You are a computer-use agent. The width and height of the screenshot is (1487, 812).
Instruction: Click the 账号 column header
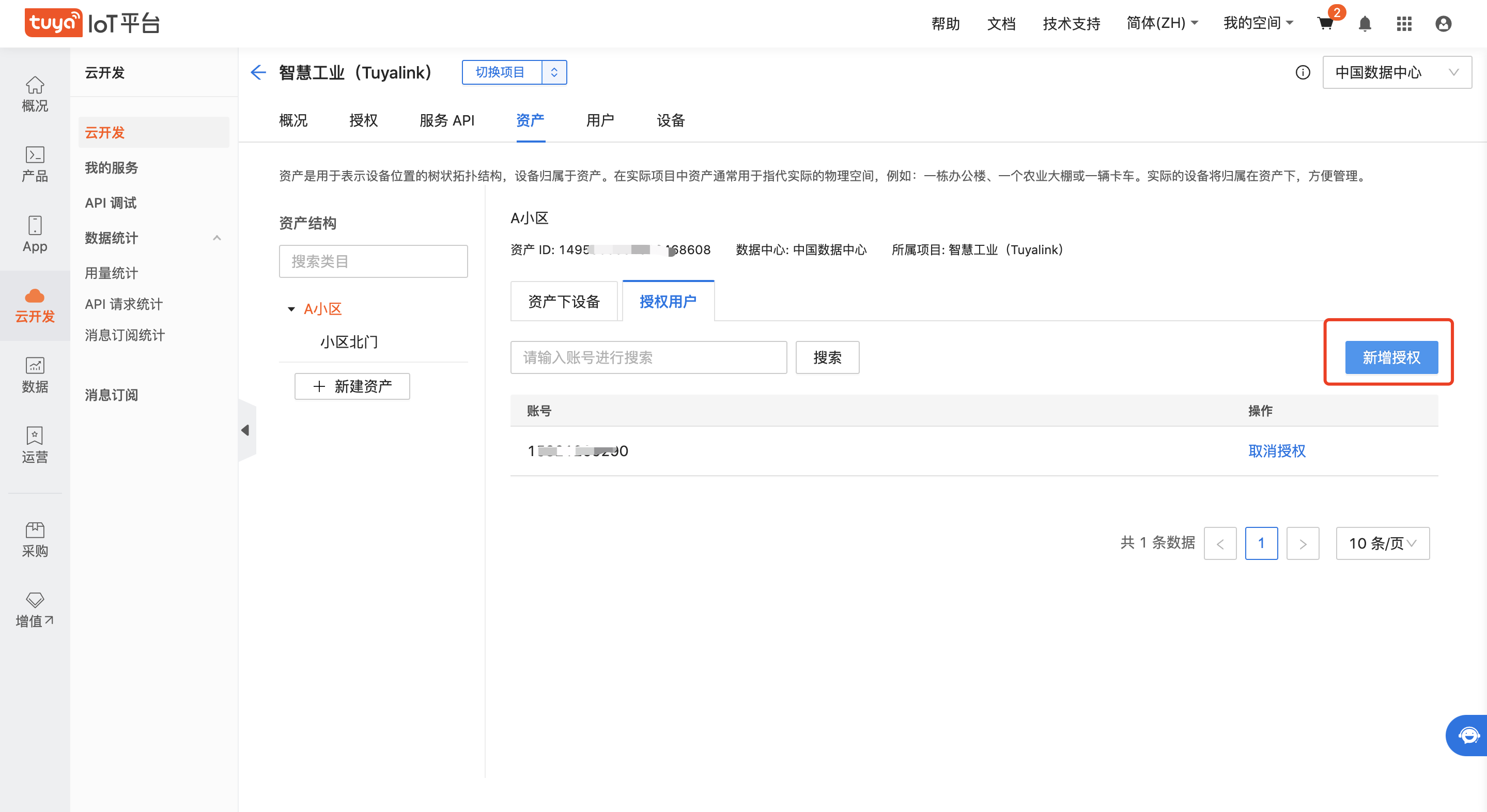[x=538, y=411]
